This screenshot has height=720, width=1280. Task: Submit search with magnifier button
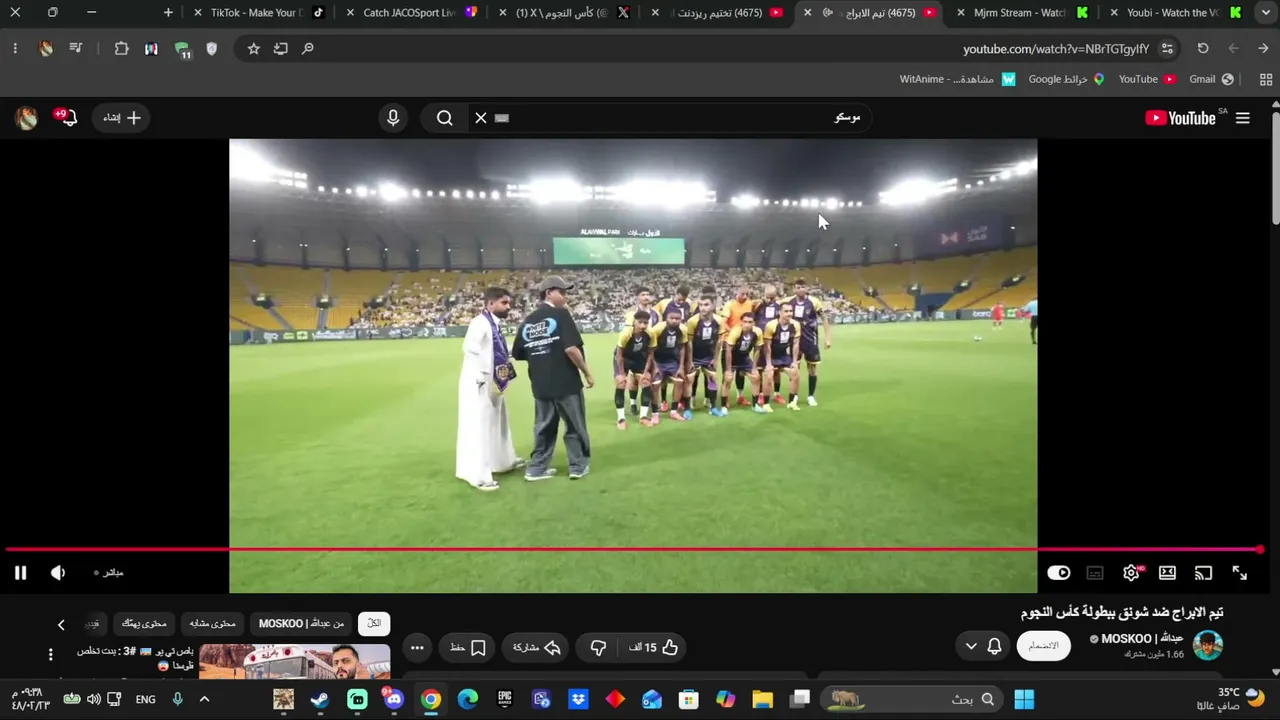point(445,118)
